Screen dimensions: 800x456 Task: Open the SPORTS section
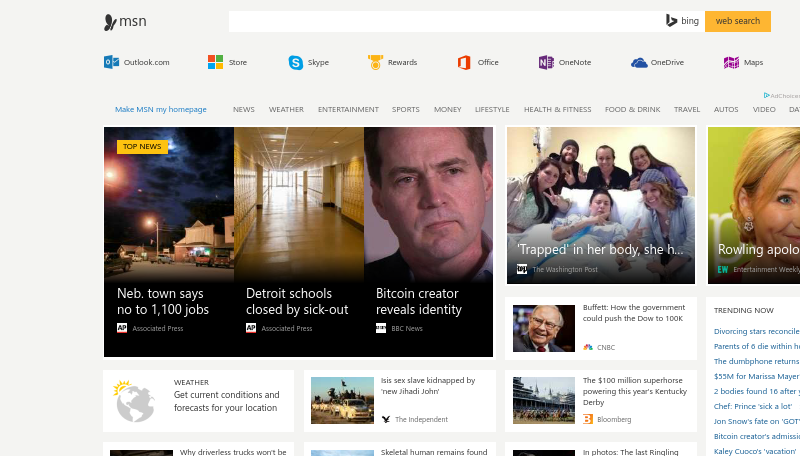click(x=406, y=109)
